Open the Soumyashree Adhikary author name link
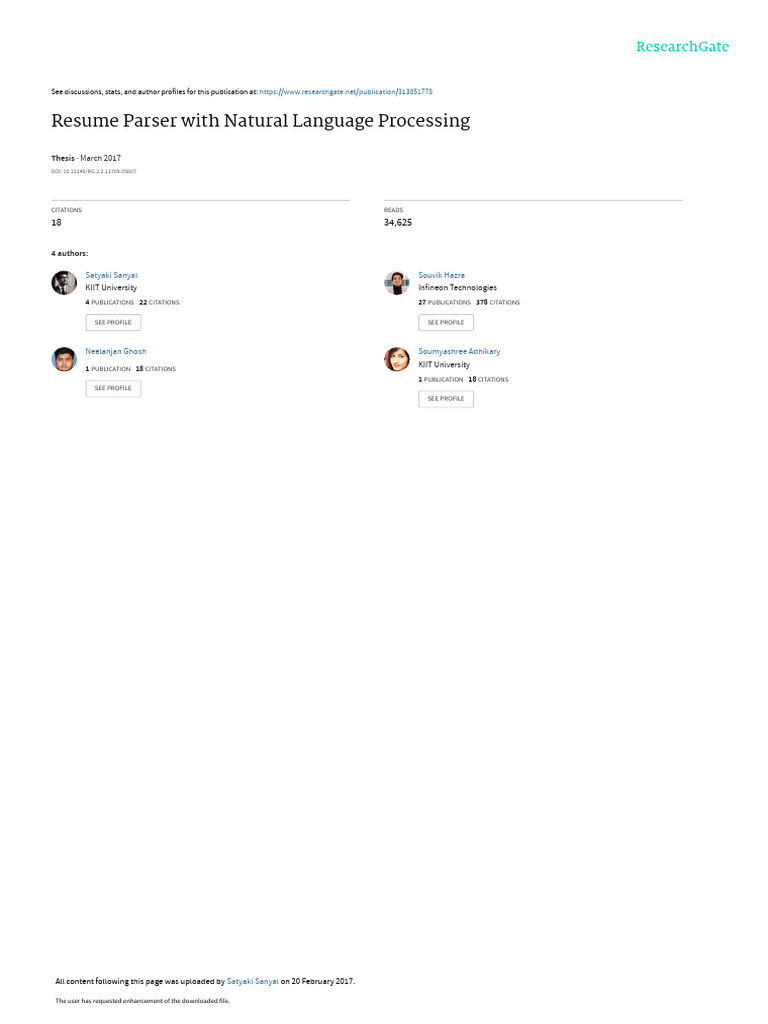 [459, 351]
